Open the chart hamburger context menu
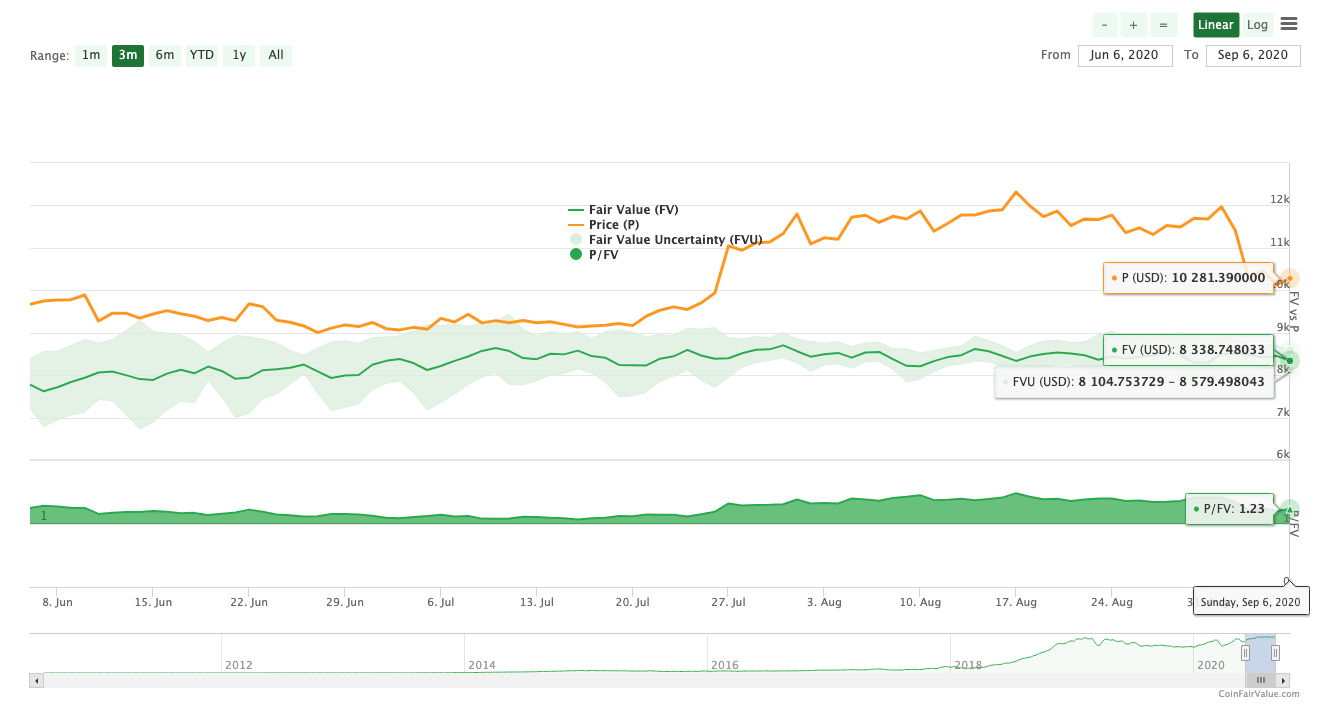This screenshot has height=706, width=1323. 1289,24
